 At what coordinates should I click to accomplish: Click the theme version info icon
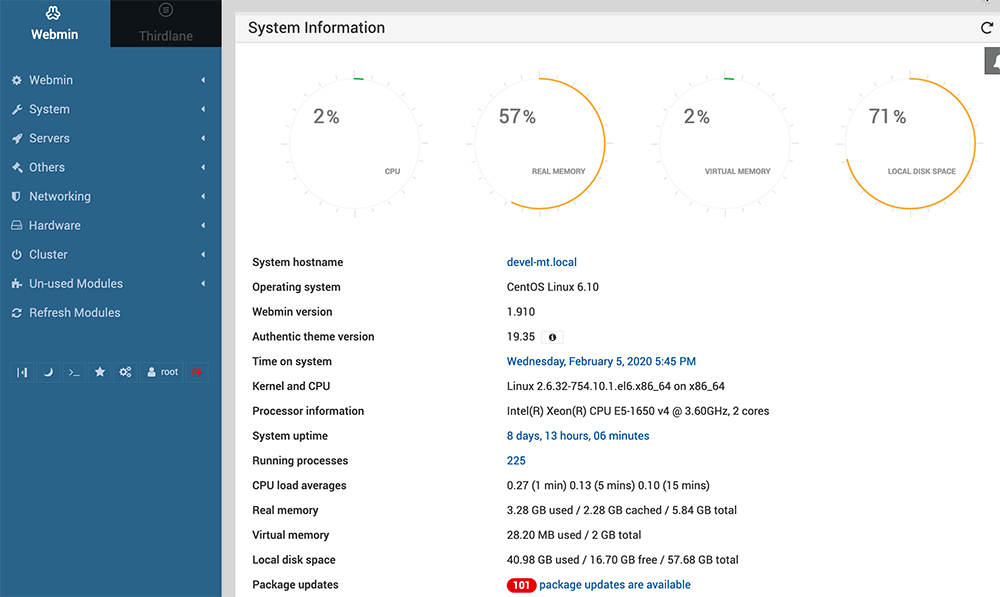pos(552,337)
